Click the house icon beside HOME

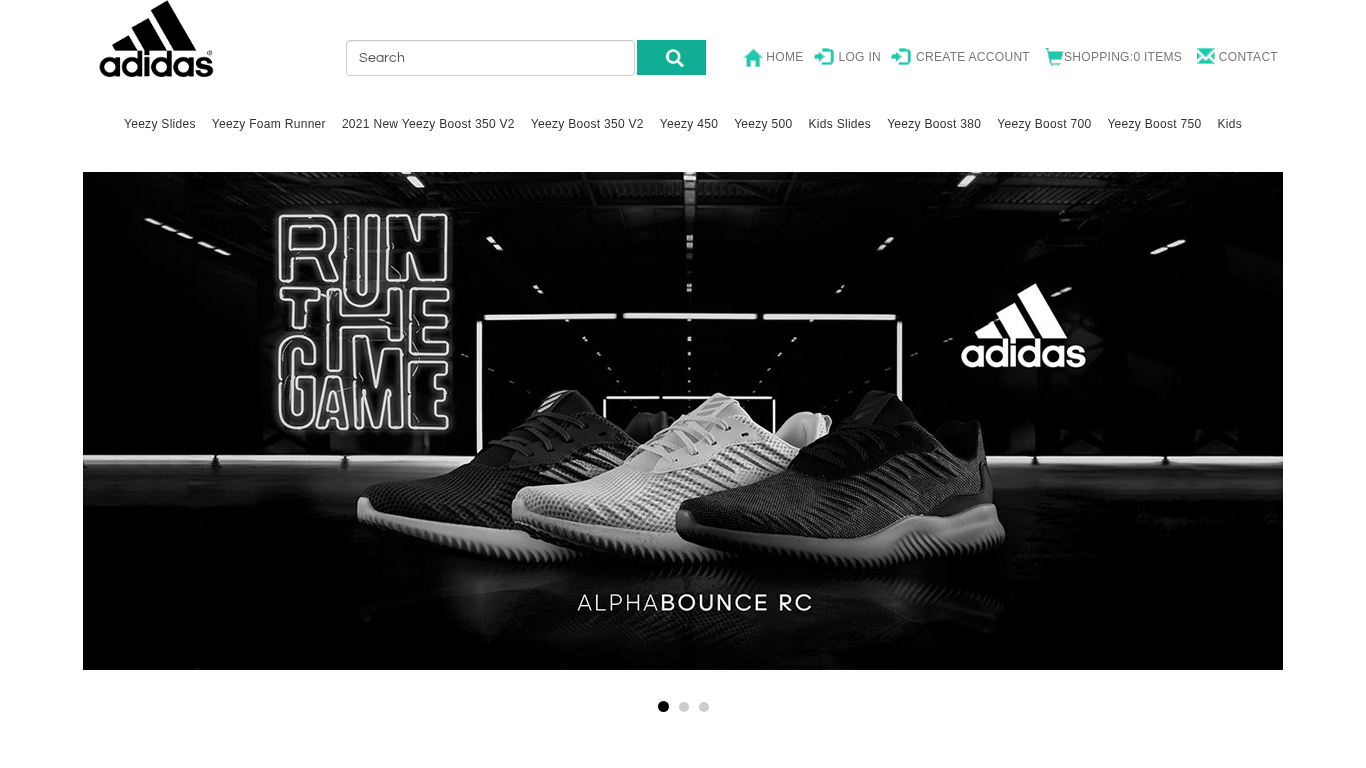(x=753, y=58)
